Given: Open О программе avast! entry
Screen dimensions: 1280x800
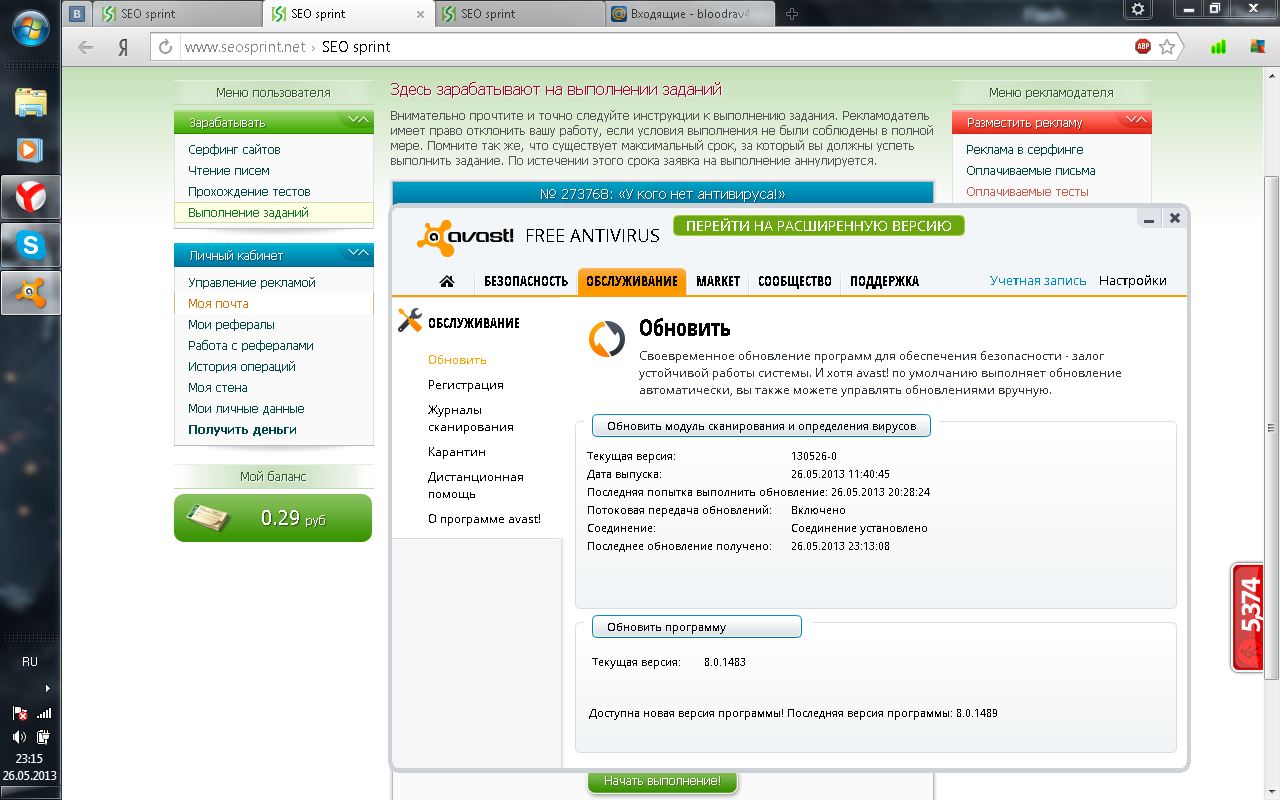Looking at the screenshot, I should point(484,519).
